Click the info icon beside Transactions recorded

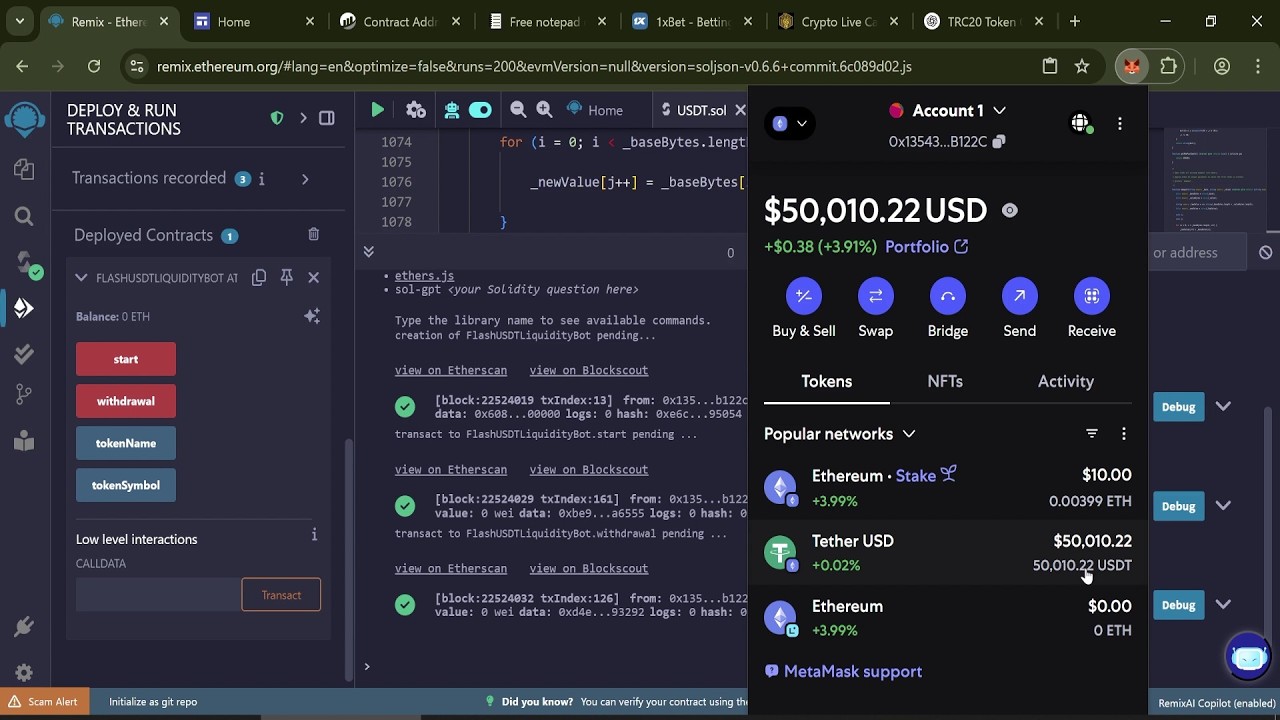coord(262,179)
